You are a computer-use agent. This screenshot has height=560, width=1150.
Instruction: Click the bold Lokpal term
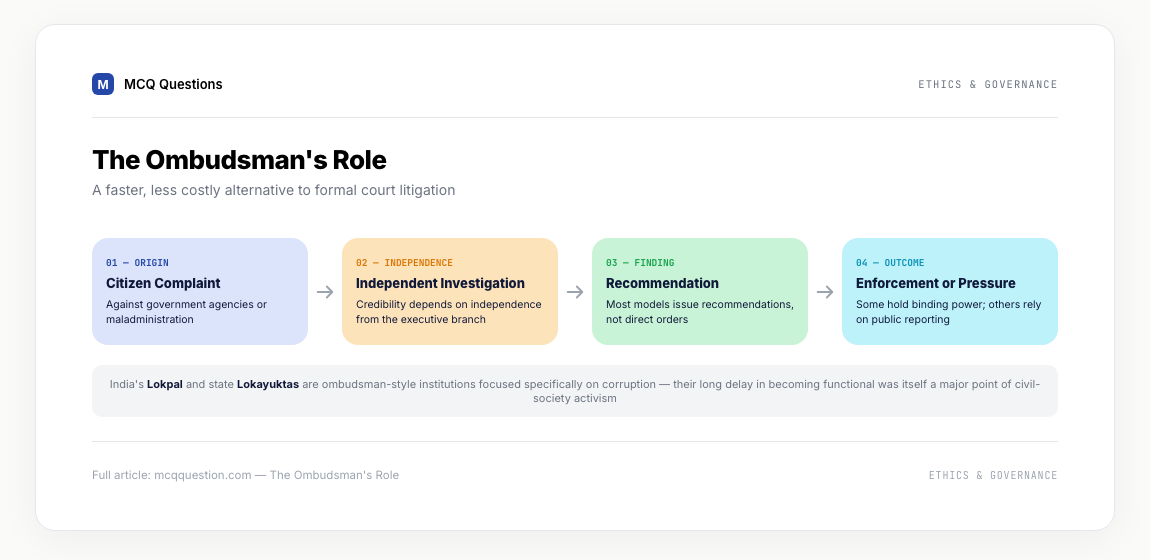[x=165, y=384]
